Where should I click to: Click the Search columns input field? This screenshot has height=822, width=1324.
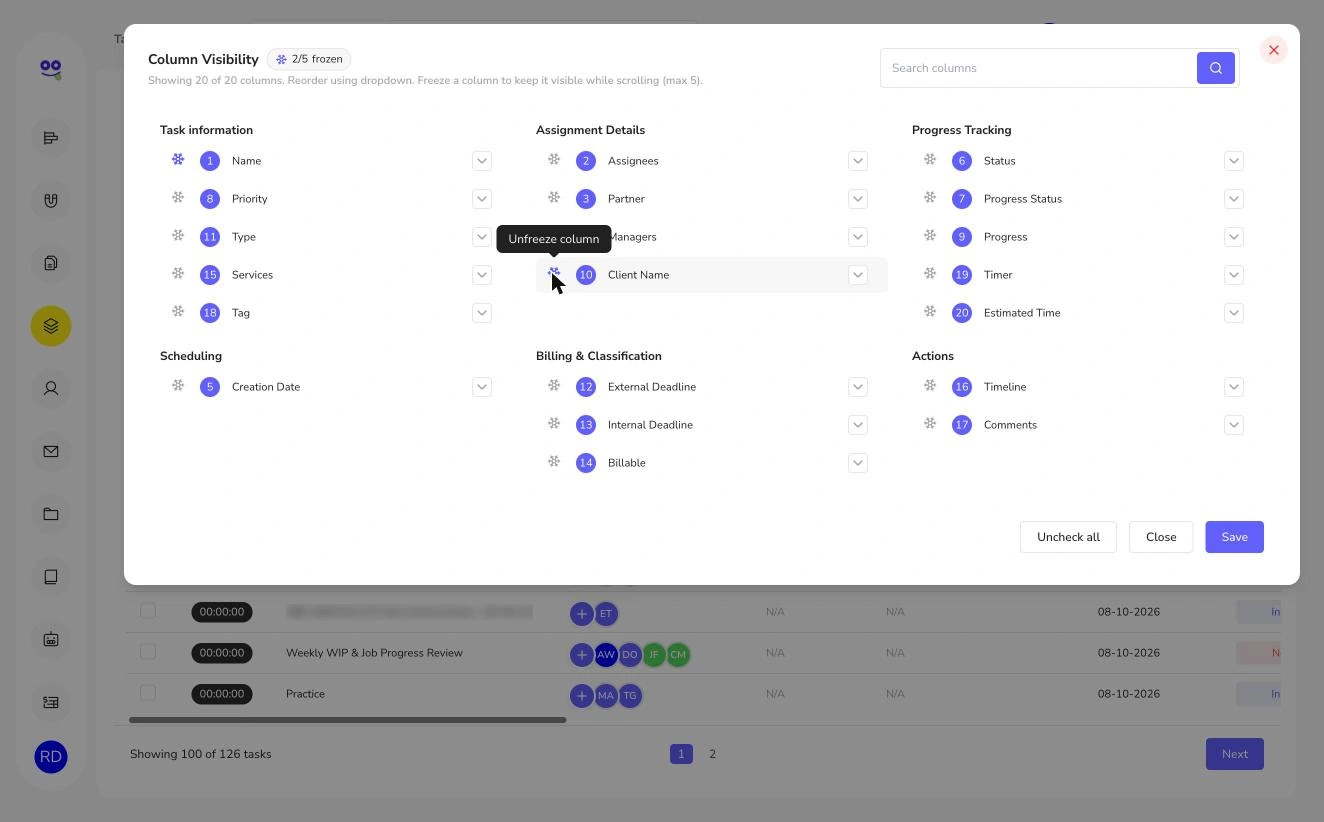(x=1038, y=68)
